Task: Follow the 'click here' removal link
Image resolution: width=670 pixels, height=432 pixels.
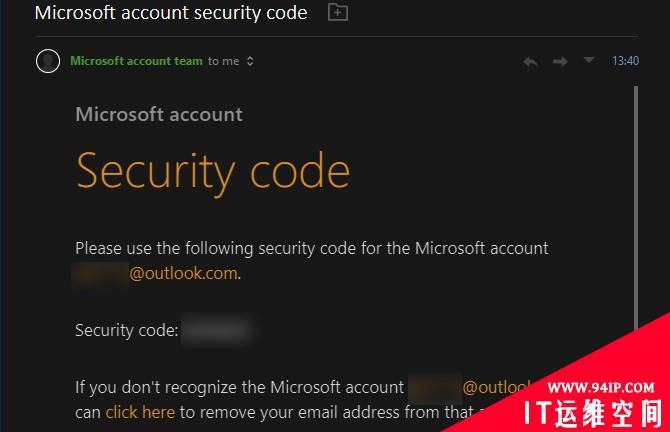Action: (140, 412)
